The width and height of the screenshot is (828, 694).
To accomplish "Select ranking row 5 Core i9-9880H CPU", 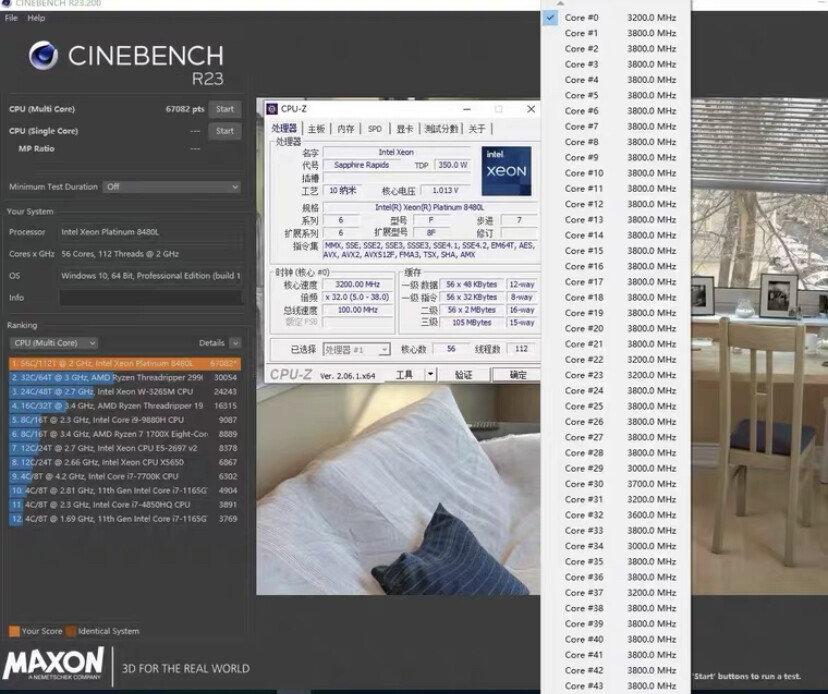I will (125, 420).
